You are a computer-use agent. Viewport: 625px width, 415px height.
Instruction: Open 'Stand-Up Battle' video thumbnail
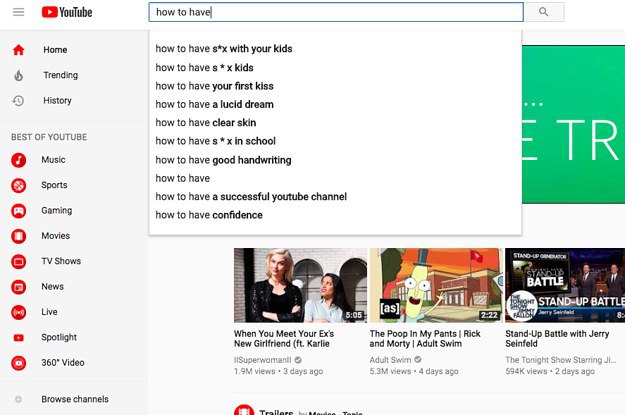pos(565,285)
